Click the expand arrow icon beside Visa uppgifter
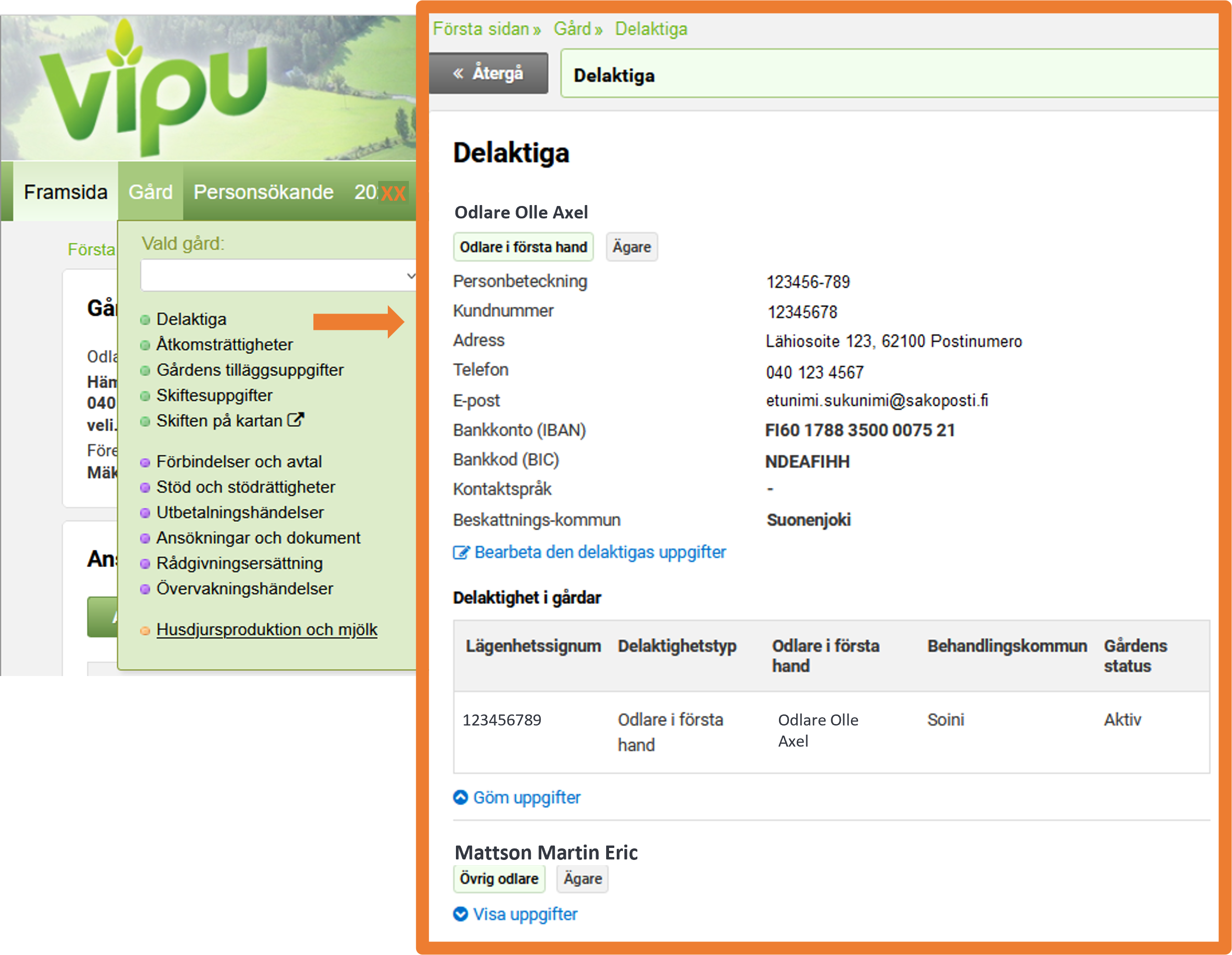The height and width of the screenshot is (955, 1232). (461, 914)
